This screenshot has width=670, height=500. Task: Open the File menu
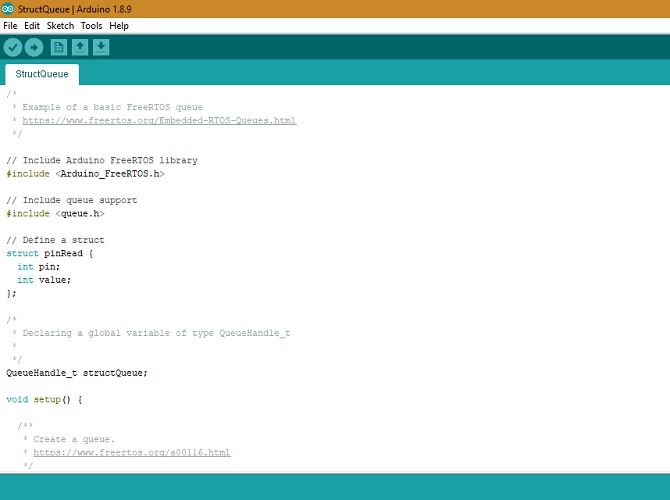(x=10, y=26)
